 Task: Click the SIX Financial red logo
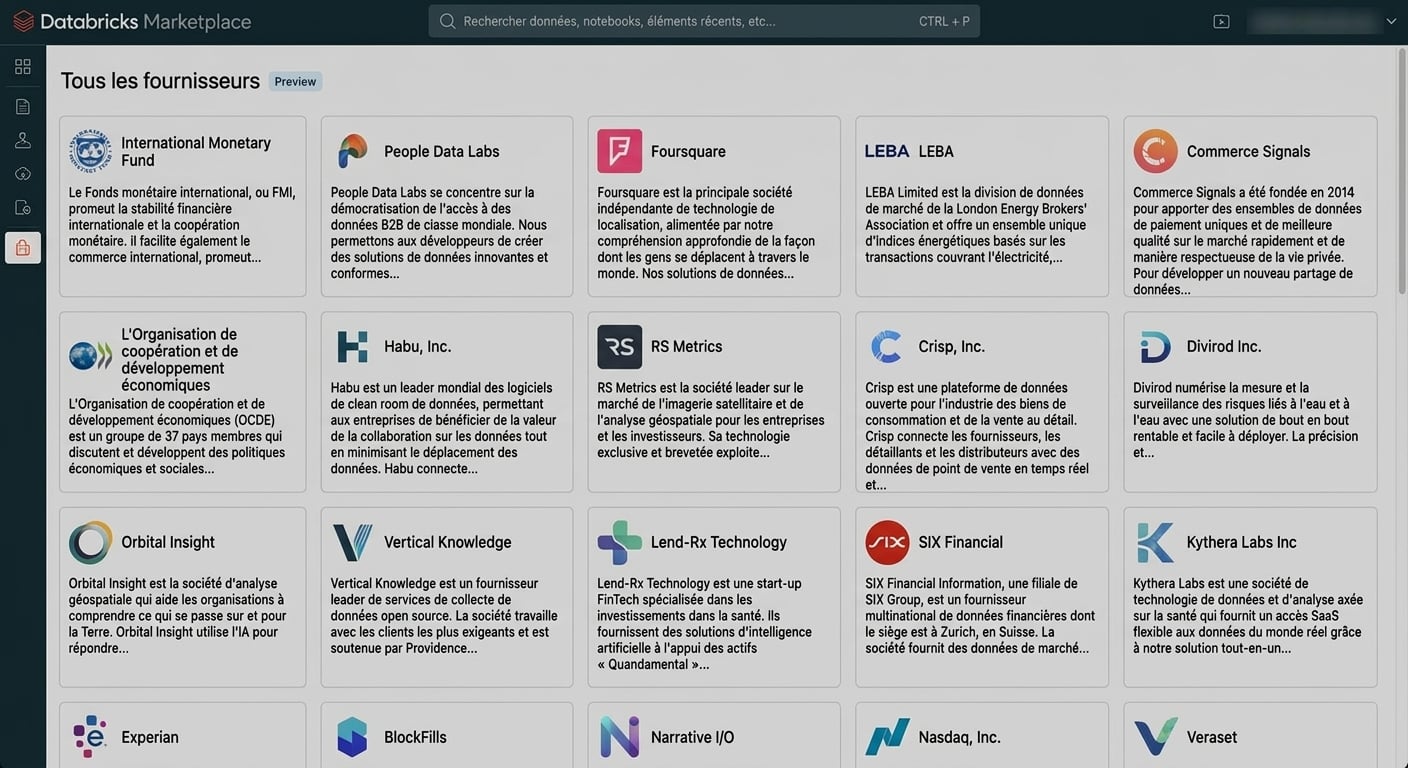pyautogui.click(x=887, y=542)
